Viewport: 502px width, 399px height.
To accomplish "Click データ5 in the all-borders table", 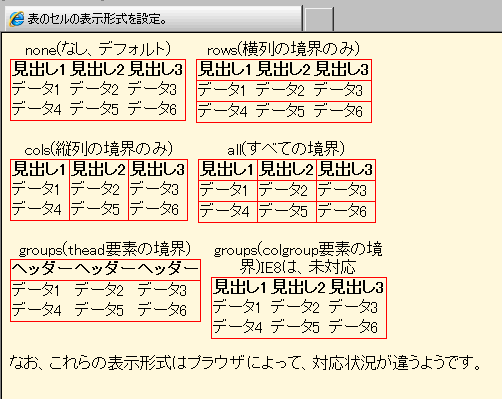I will [283, 211].
